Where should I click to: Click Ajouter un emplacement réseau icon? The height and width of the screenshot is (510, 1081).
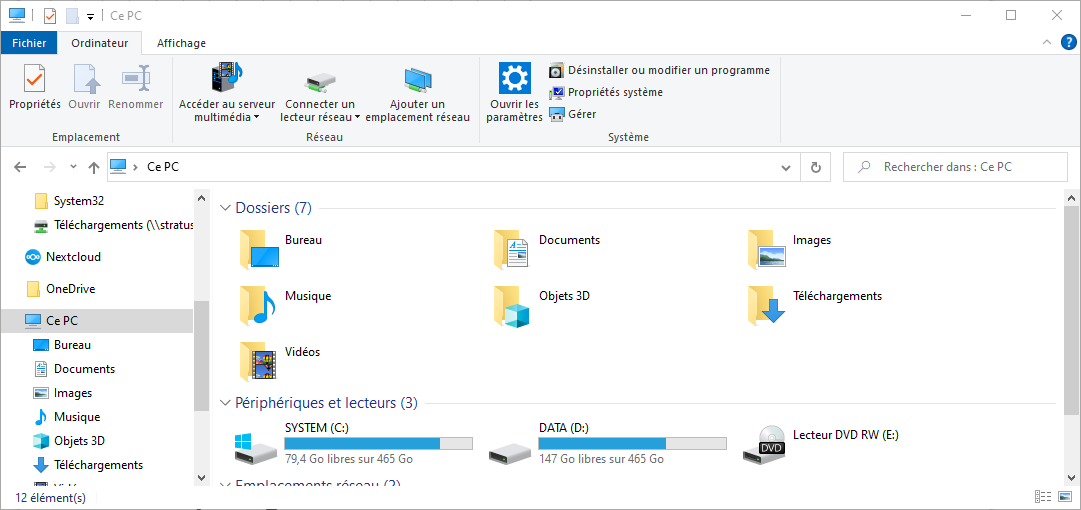tap(417, 79)
